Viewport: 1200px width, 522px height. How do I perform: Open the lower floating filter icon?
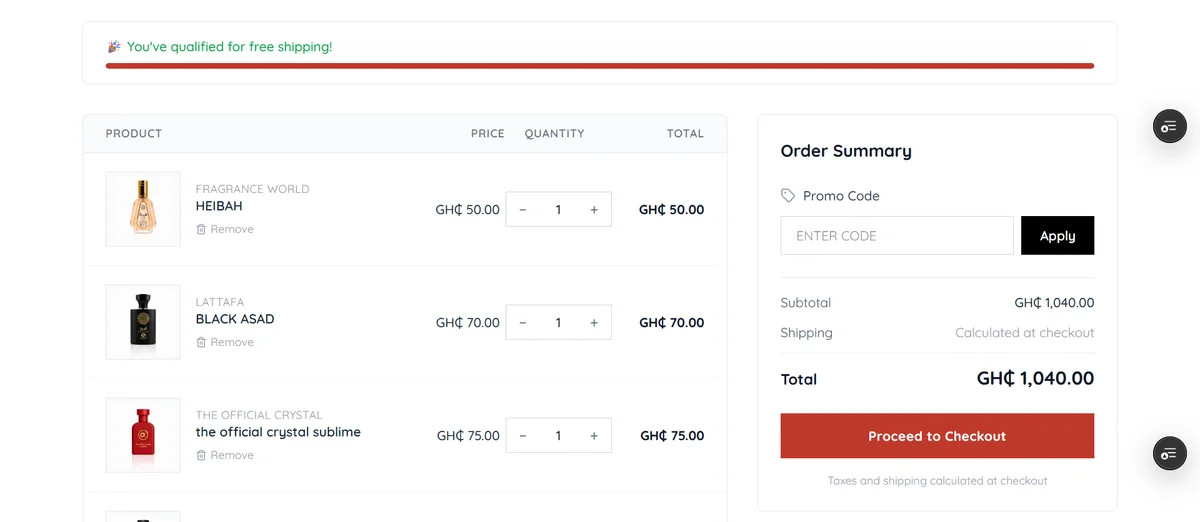[1169, 453]
